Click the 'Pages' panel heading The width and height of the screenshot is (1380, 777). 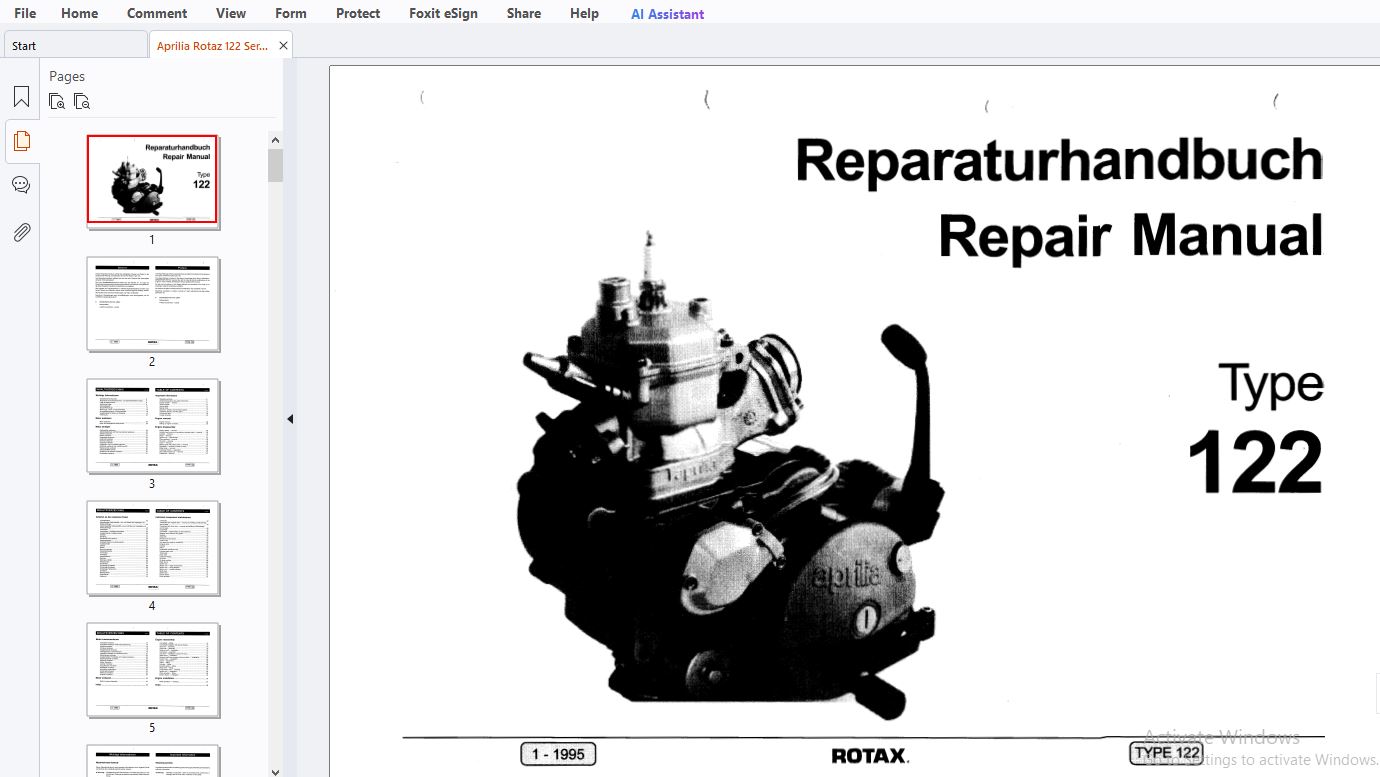[67, 76]
